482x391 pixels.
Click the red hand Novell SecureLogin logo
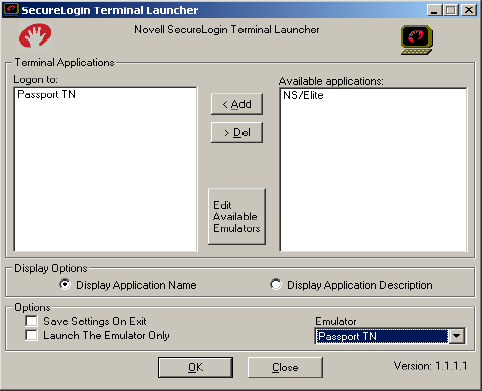(x=35, y=36)
